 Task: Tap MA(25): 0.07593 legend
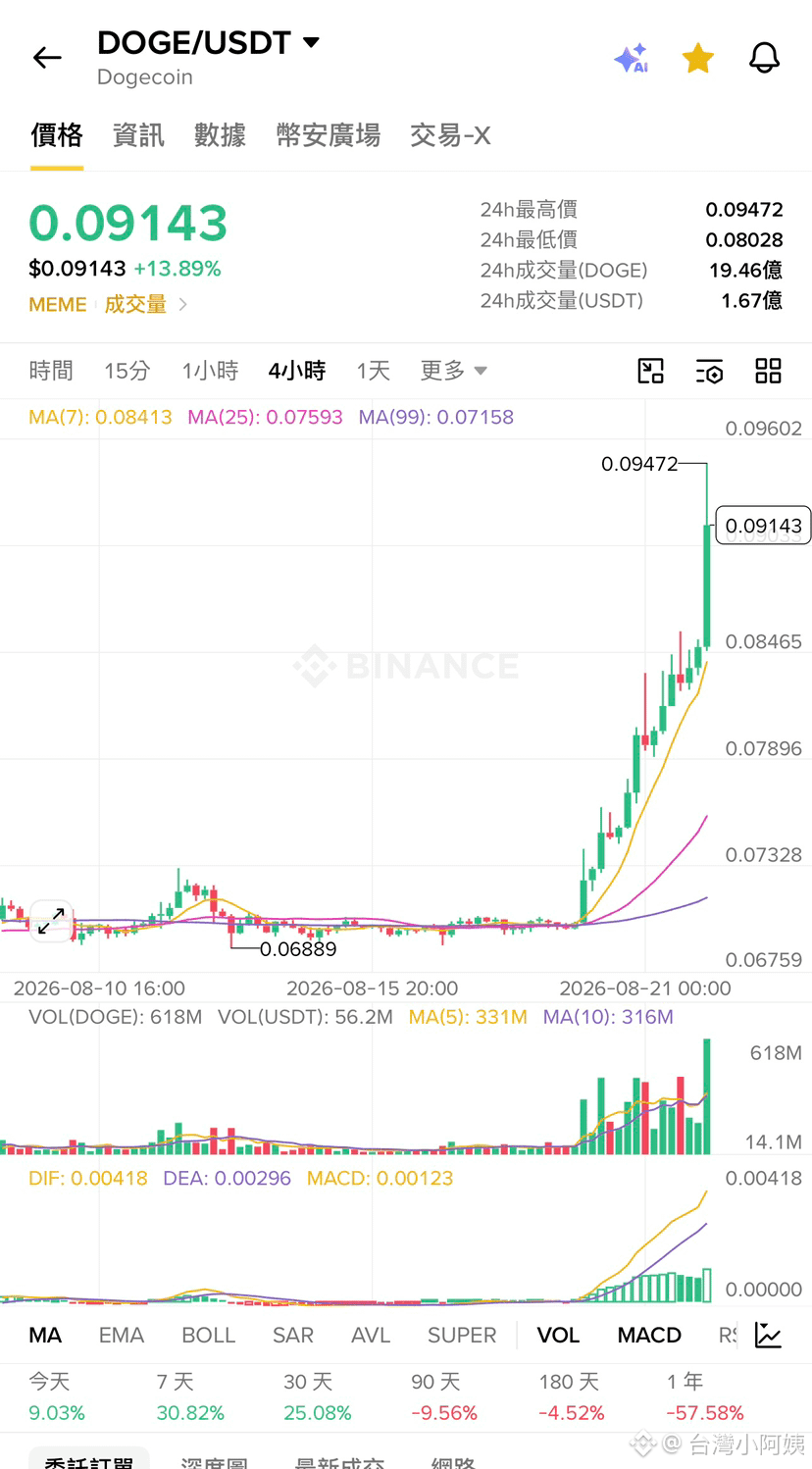point(265,417)
